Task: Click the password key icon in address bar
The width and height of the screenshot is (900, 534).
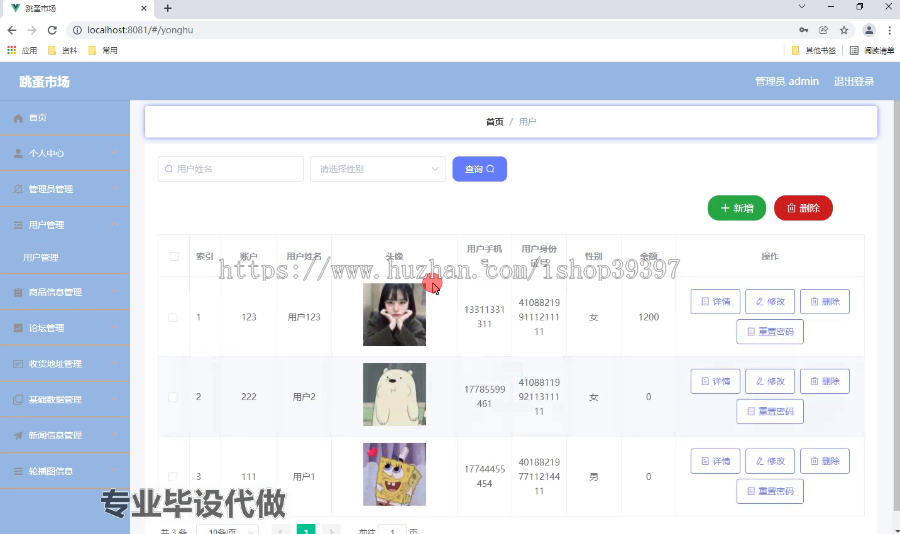Action: tap(804, 30)
